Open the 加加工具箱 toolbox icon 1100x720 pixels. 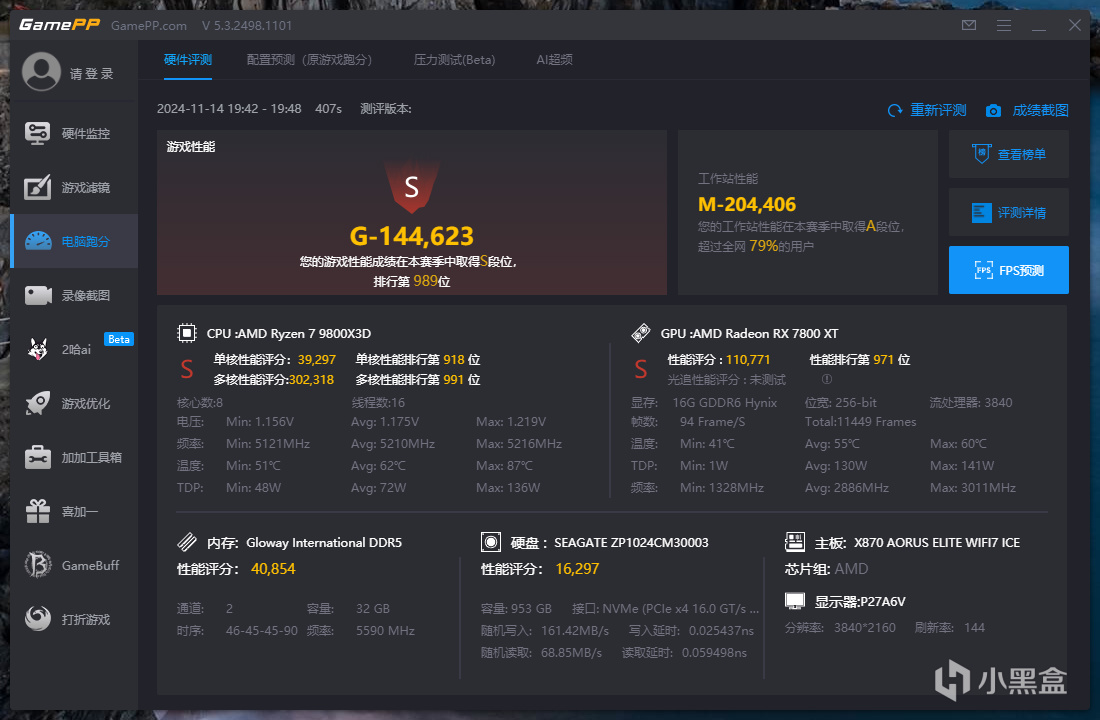pyautogui.click(x=38, y=458)
